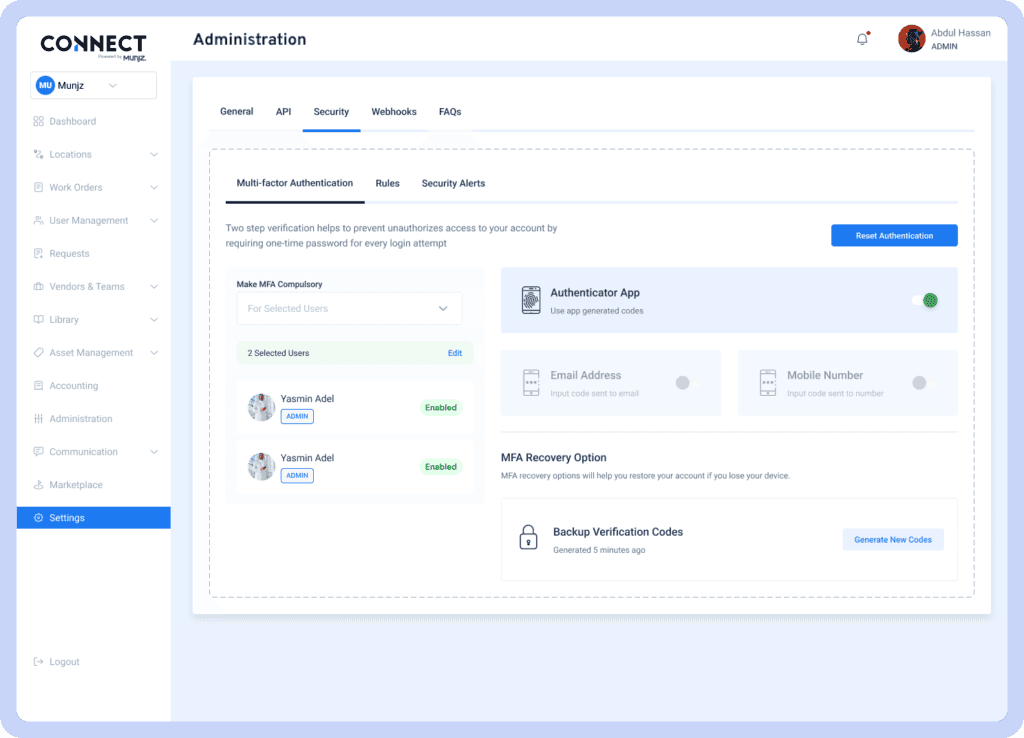This screenshot has width=1024, height=738.
Task: Click the Reset Authentication button
Action: [x=894, y=236]
